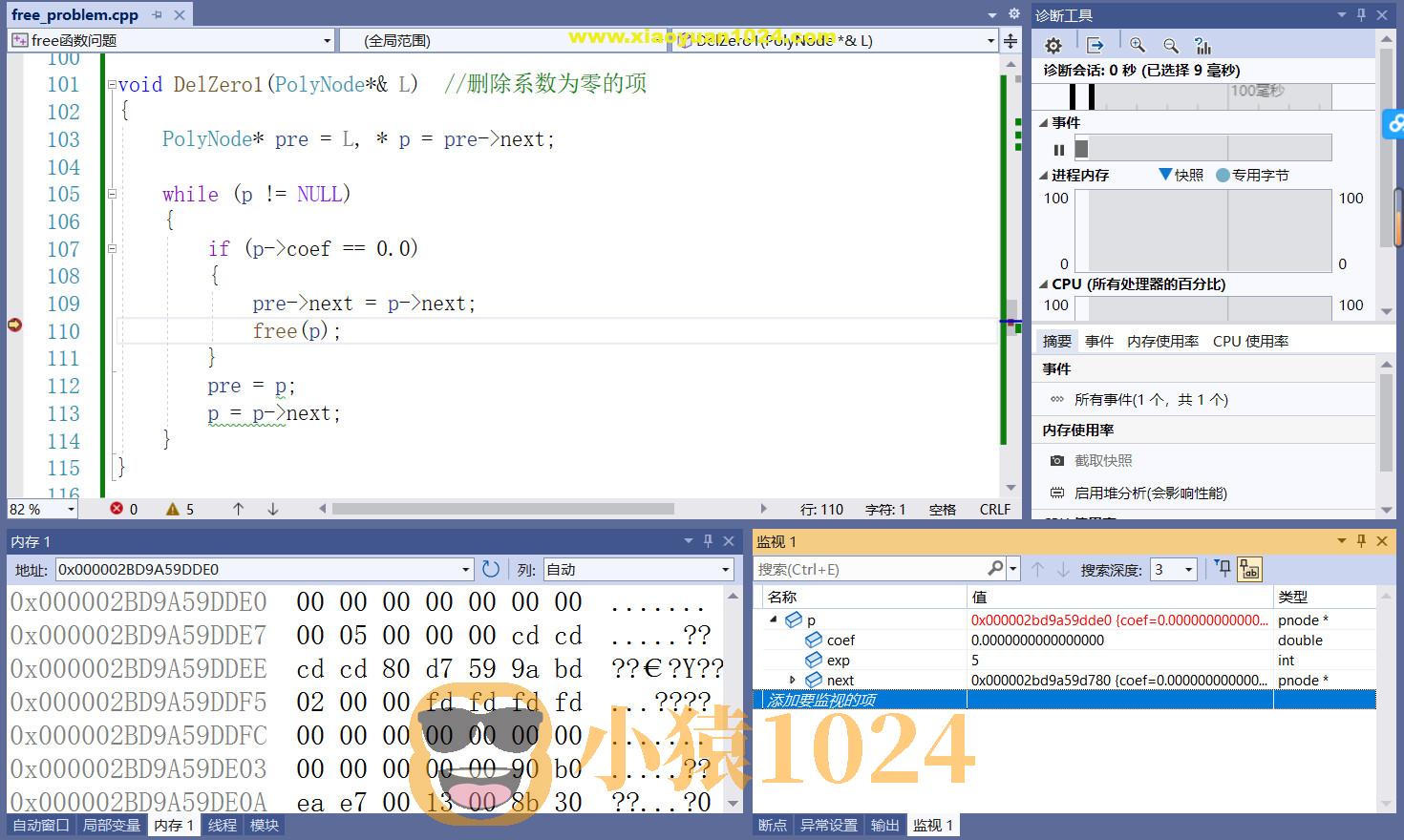Click the breakpoint glyph next to line 110
Image resolution: width=1404 pixels, height=840 pixels.
tap(14, 325)
